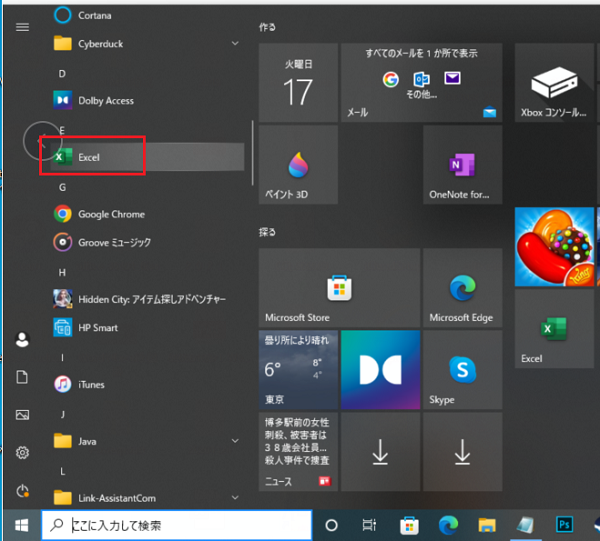Open the Documents sidebar icon
Viewport: 600px width, 541px height.
pyautogui.click(x=22, y=377)
